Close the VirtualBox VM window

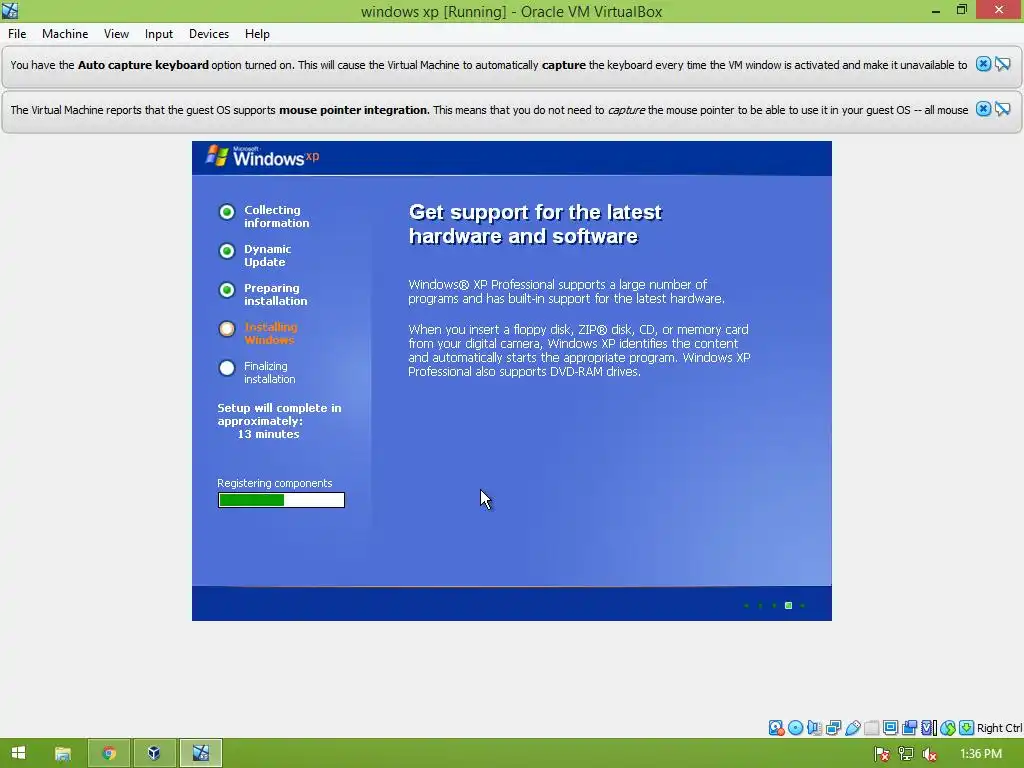[x=999, y=10]
